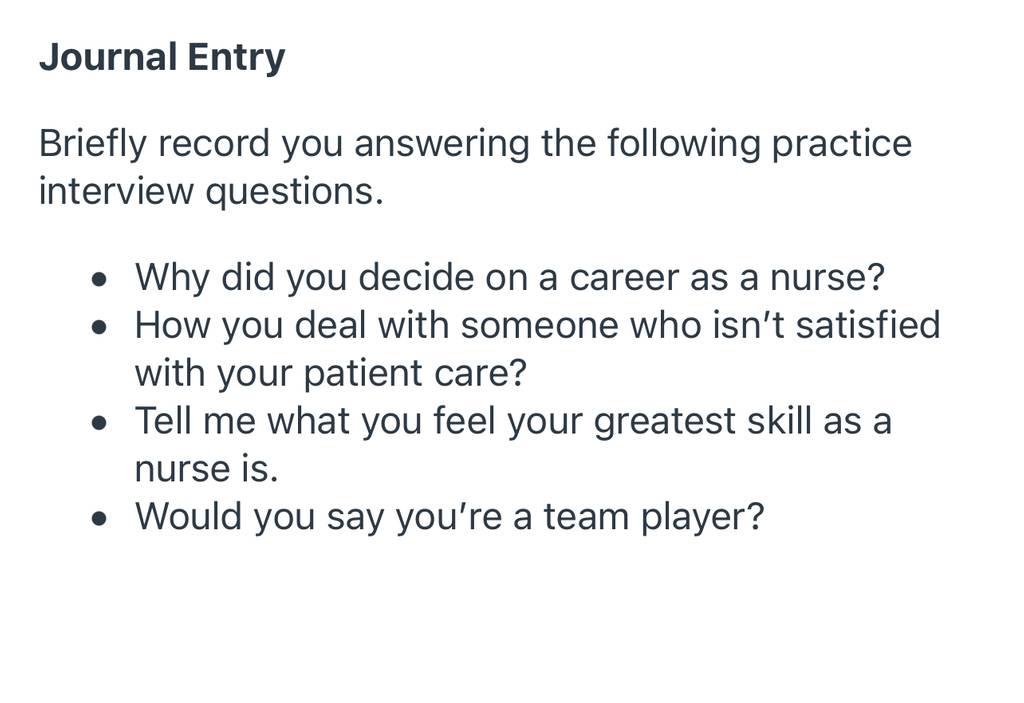Click the bullet dot before Would you say
1024x703 pixels.
click(99, 519)
